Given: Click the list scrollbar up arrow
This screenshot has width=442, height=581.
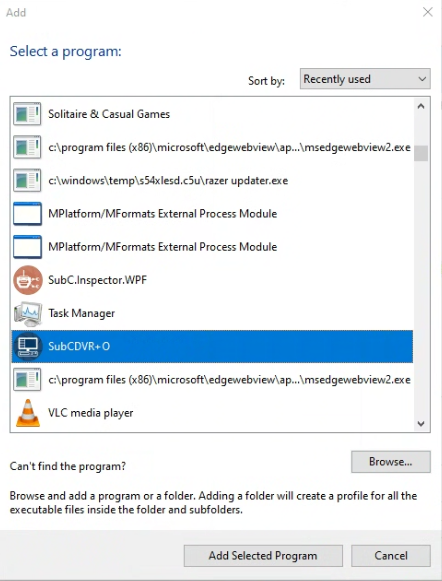Looking at the screenshot, I should click(421, 107).
